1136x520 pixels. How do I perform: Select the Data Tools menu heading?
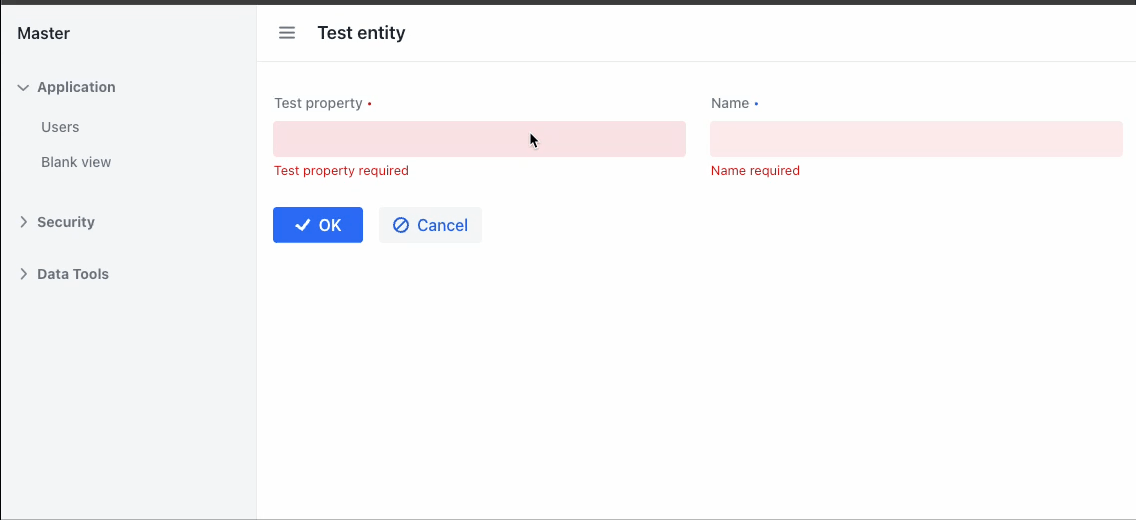tap(73, 274)
